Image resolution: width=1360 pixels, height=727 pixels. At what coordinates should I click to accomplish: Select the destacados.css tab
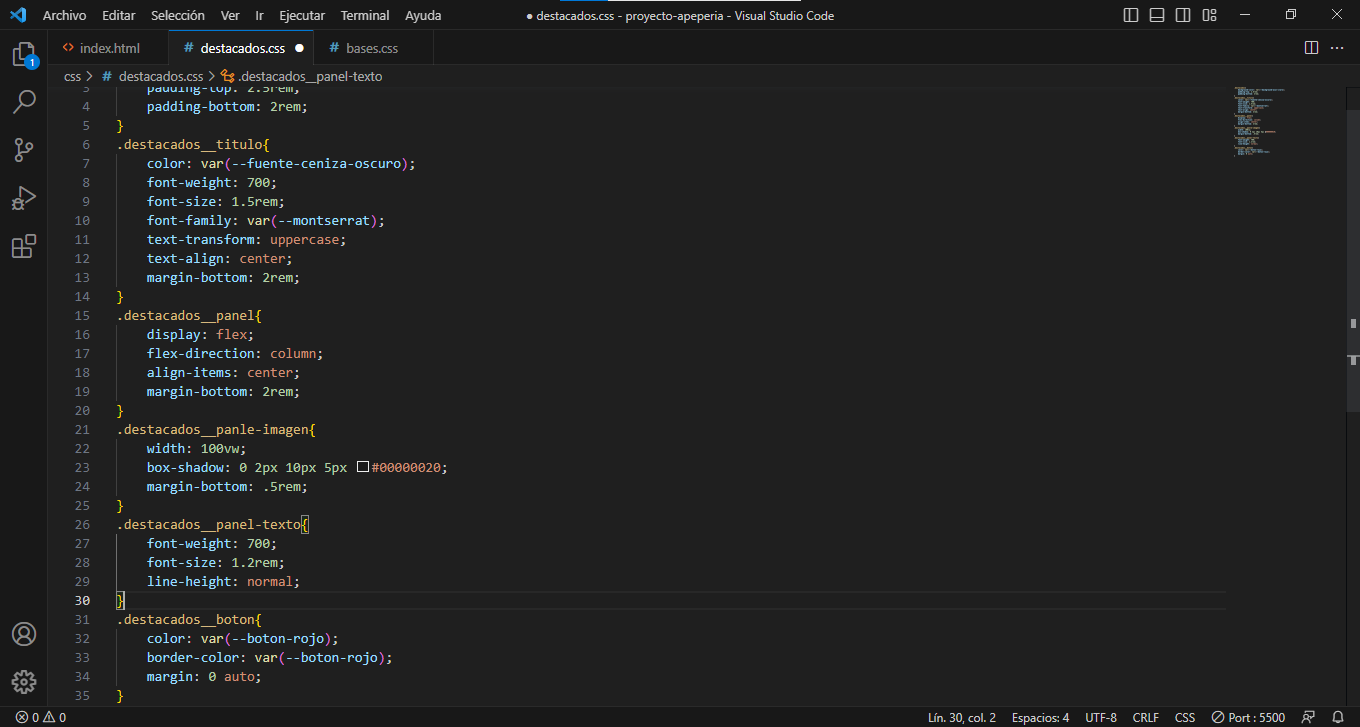242,48
